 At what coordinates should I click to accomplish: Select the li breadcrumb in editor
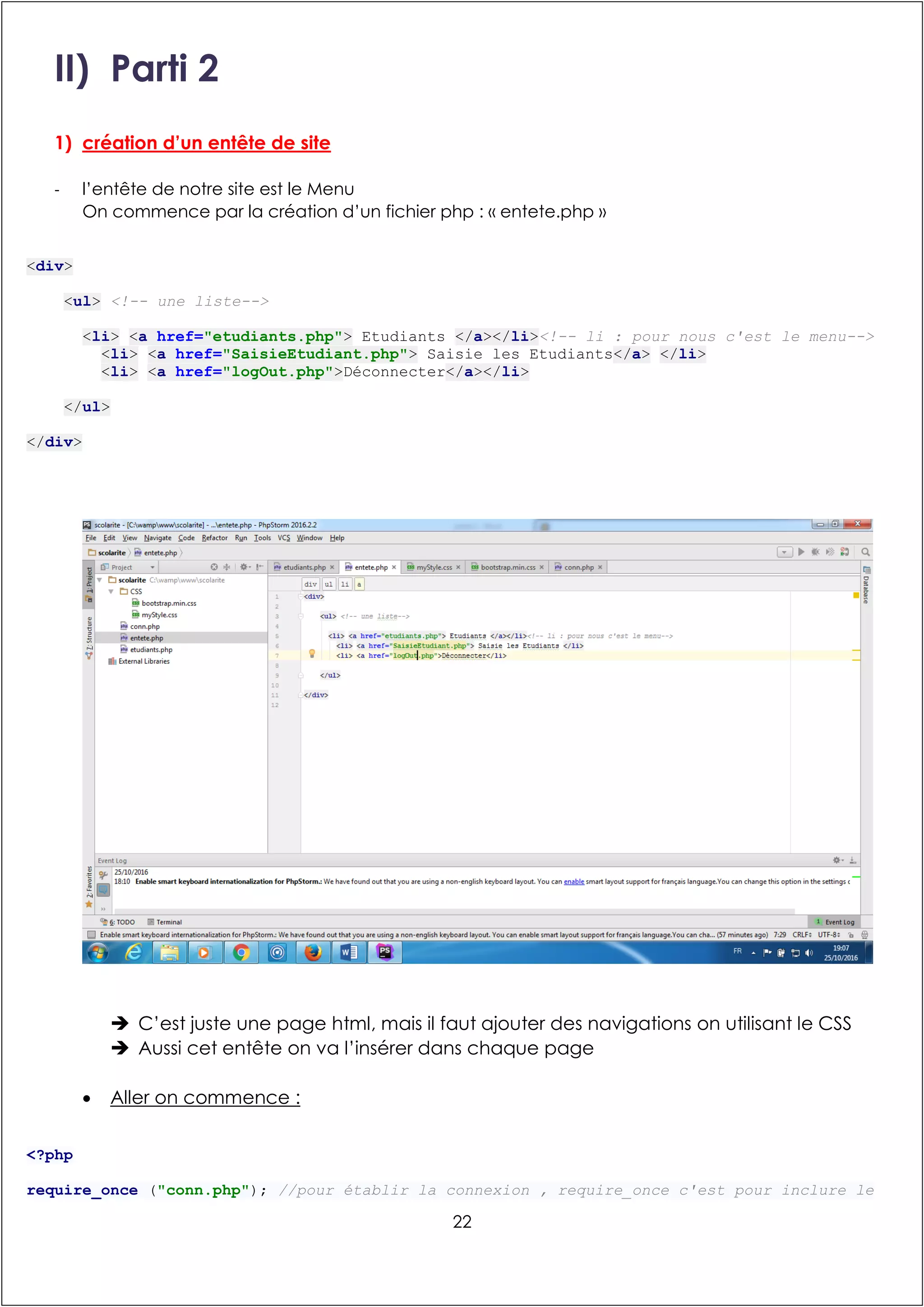tap(345, 584)
